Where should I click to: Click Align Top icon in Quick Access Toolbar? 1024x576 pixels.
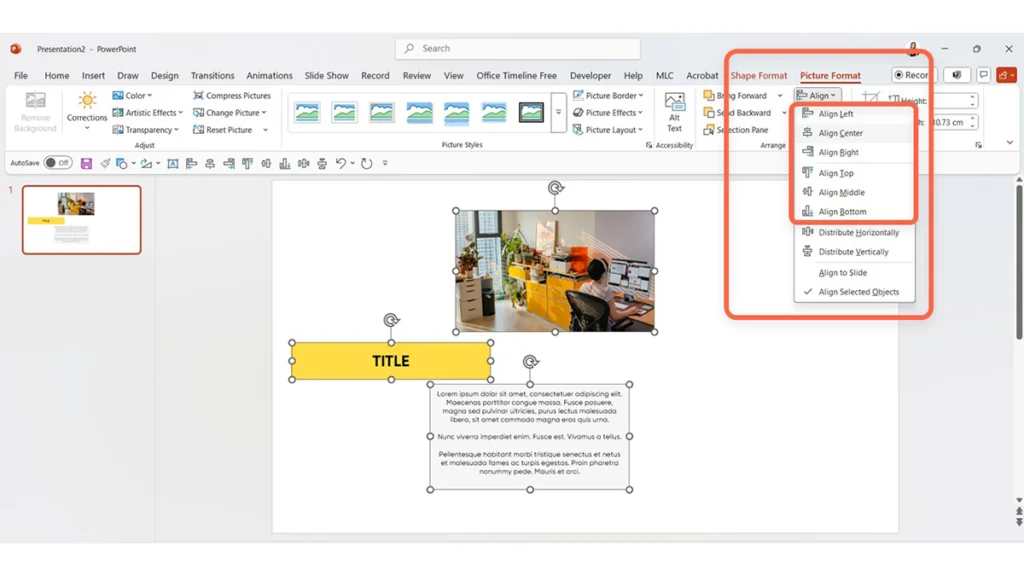(248, 163)
